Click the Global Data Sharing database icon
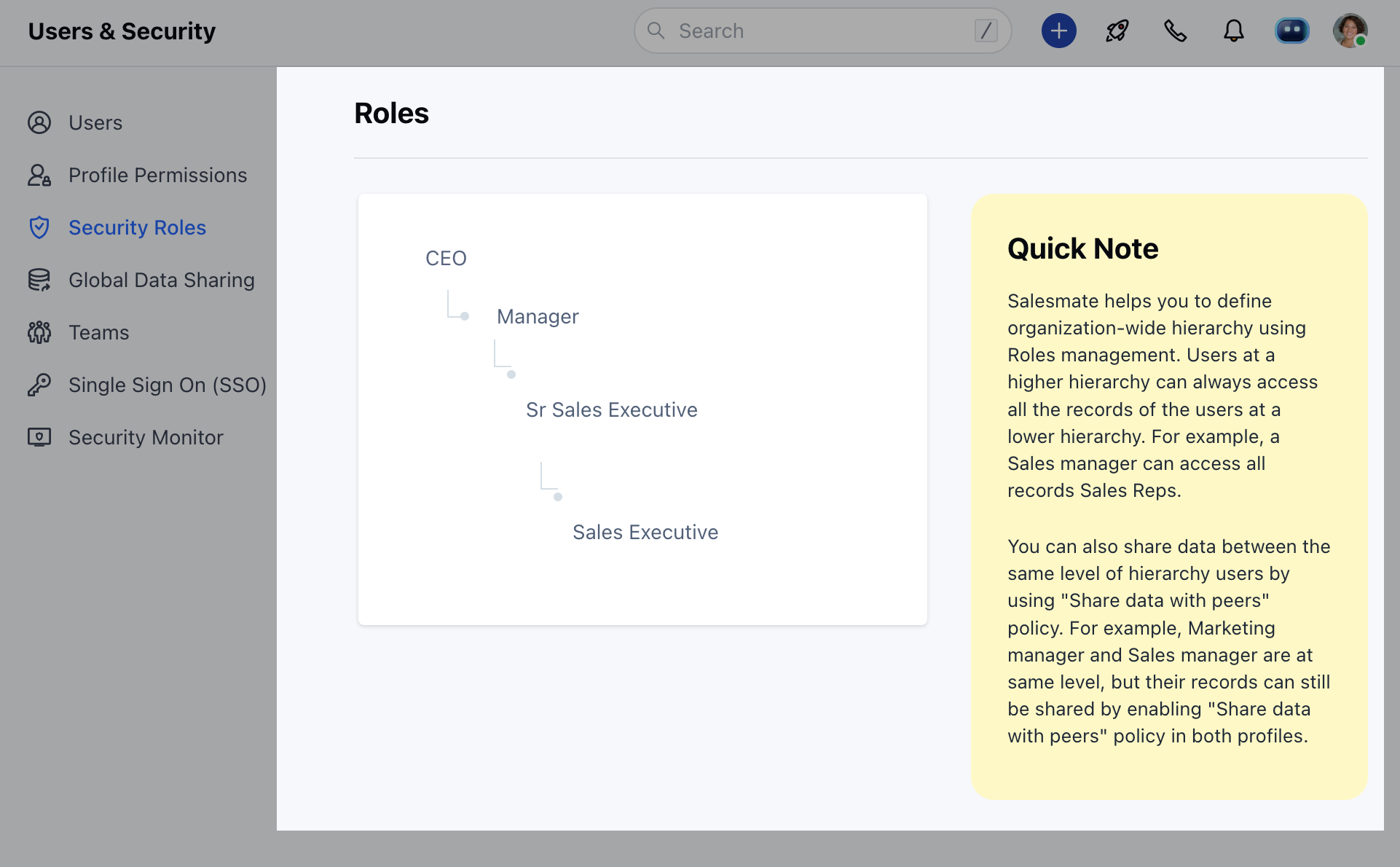Image resolution: width=1400 pixels, height=867 pixels. point(39,280)
